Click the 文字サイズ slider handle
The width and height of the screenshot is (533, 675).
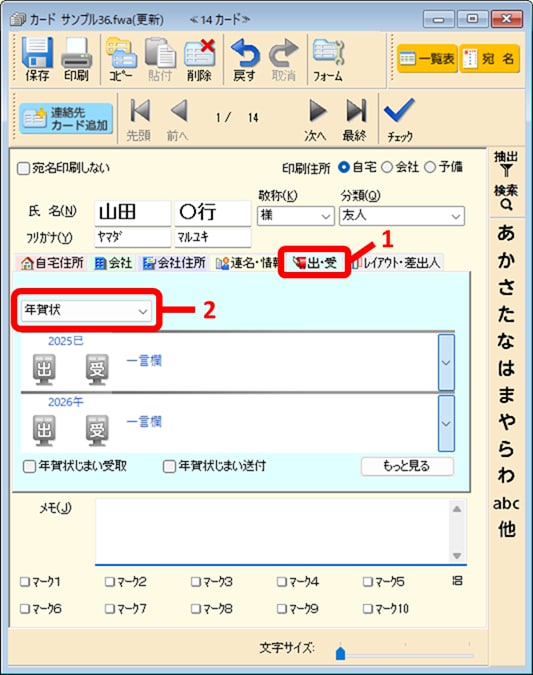pos(340,653)
